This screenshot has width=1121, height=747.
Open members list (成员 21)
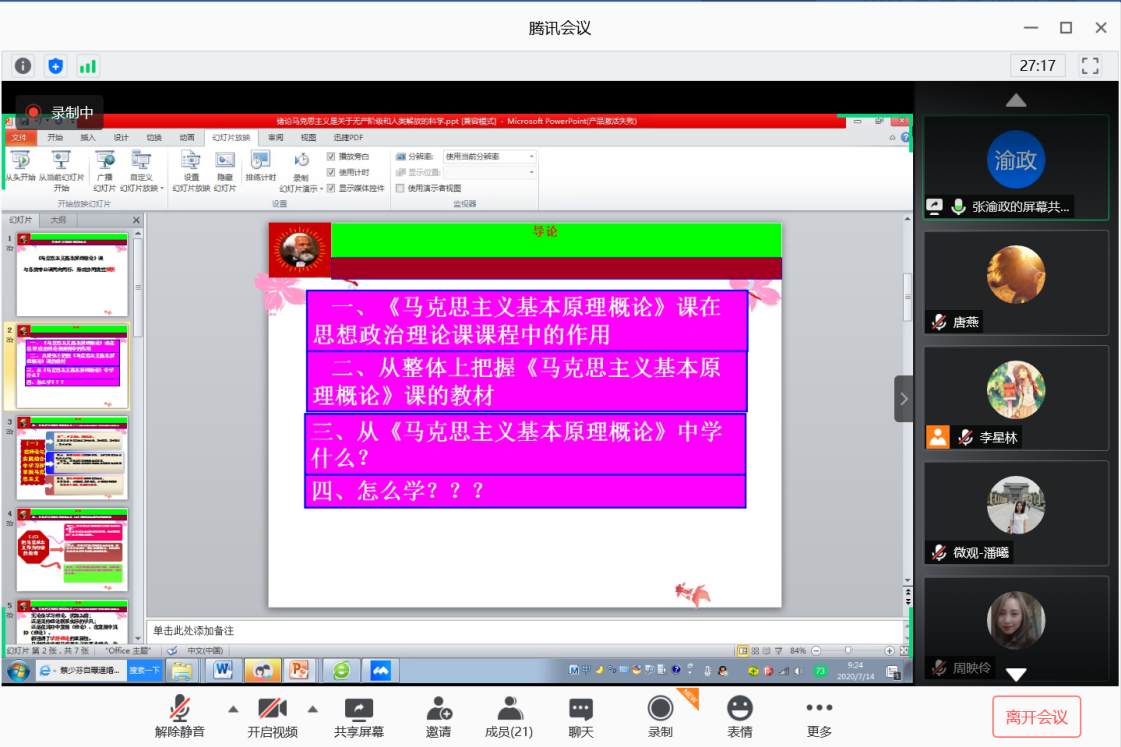tap(508, 716)
